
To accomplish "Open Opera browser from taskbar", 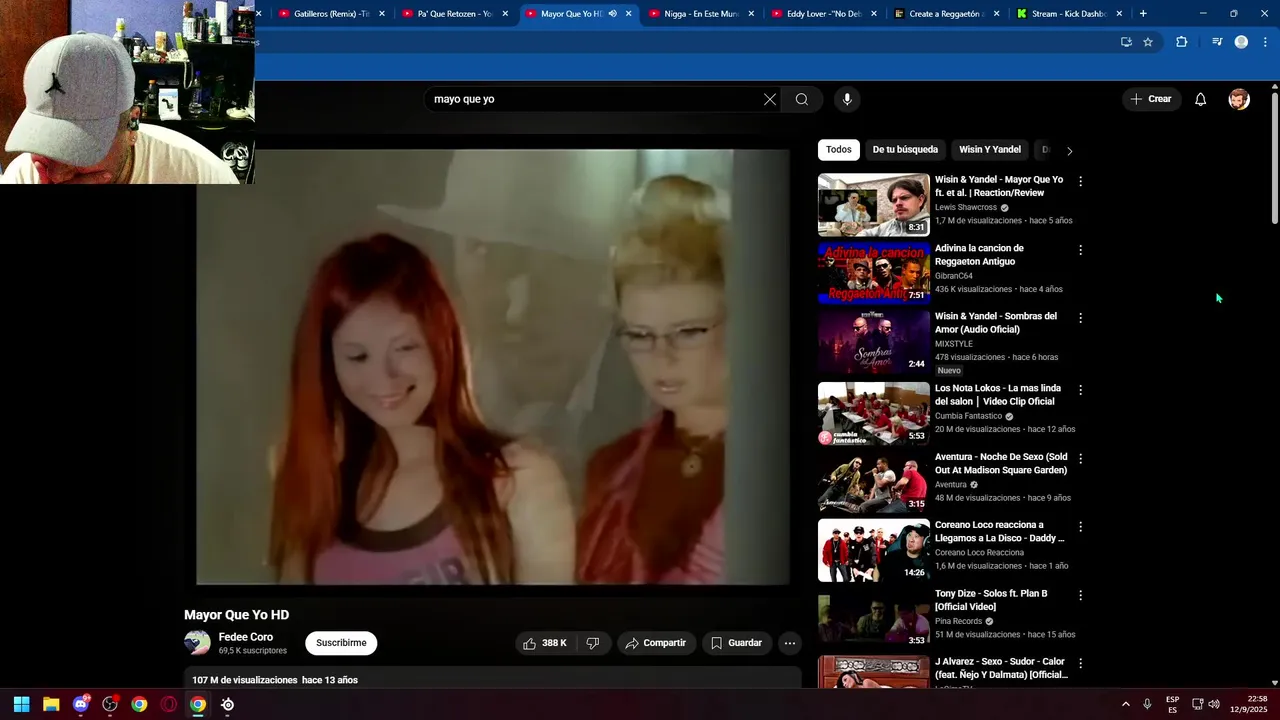I will click(x=169, y=704).
